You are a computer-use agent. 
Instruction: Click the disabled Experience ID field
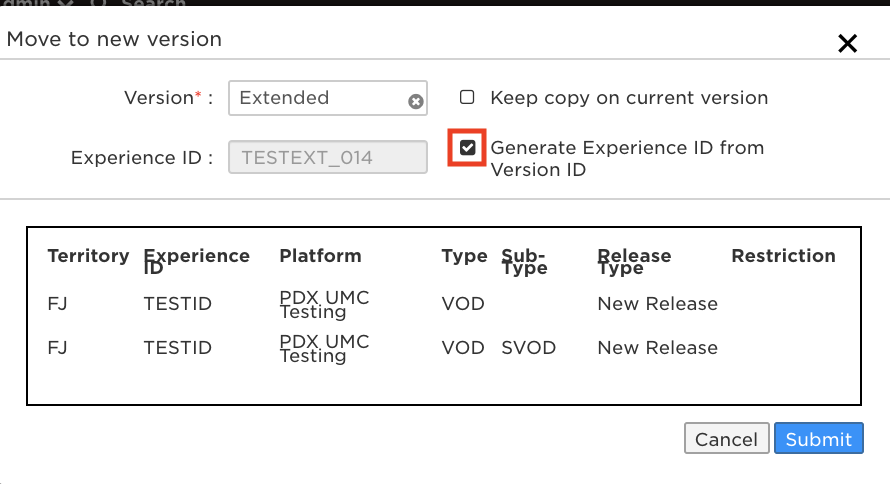(x=328, y=157)
